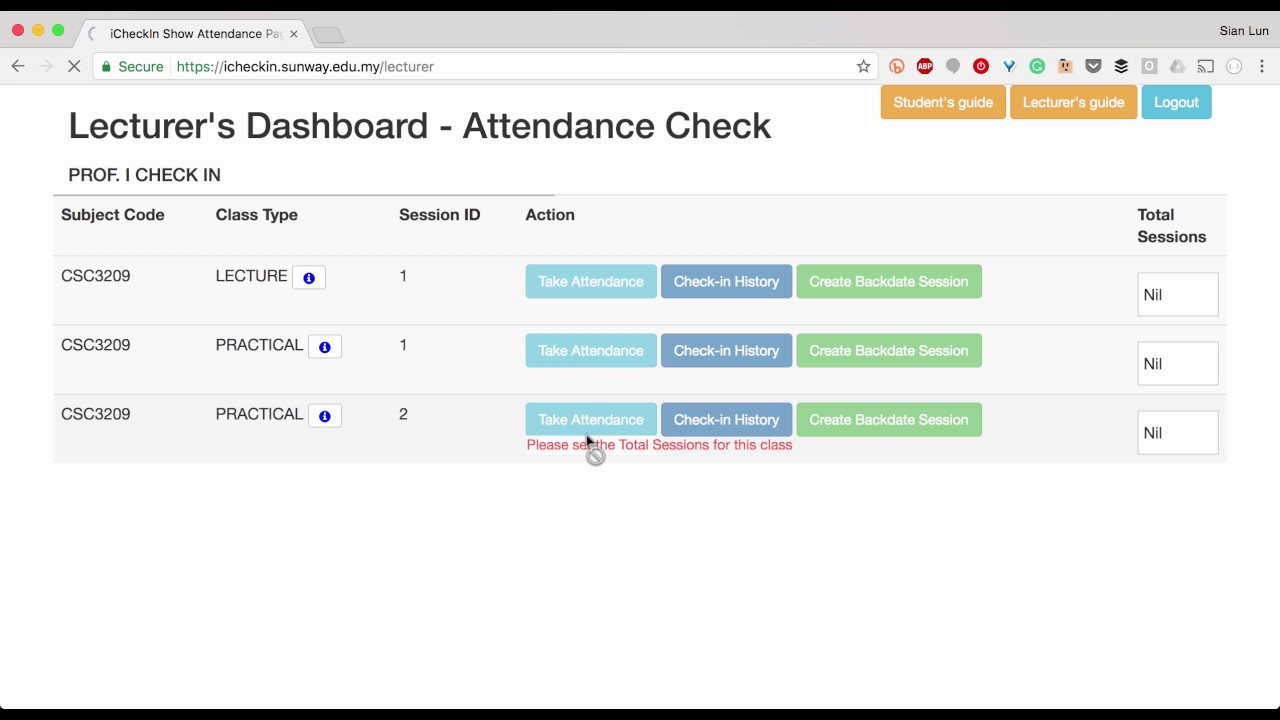Click the secure padlock icon
Image resolution: width=1280 pixels, height=720 pixels.
[x=107, y=67]
